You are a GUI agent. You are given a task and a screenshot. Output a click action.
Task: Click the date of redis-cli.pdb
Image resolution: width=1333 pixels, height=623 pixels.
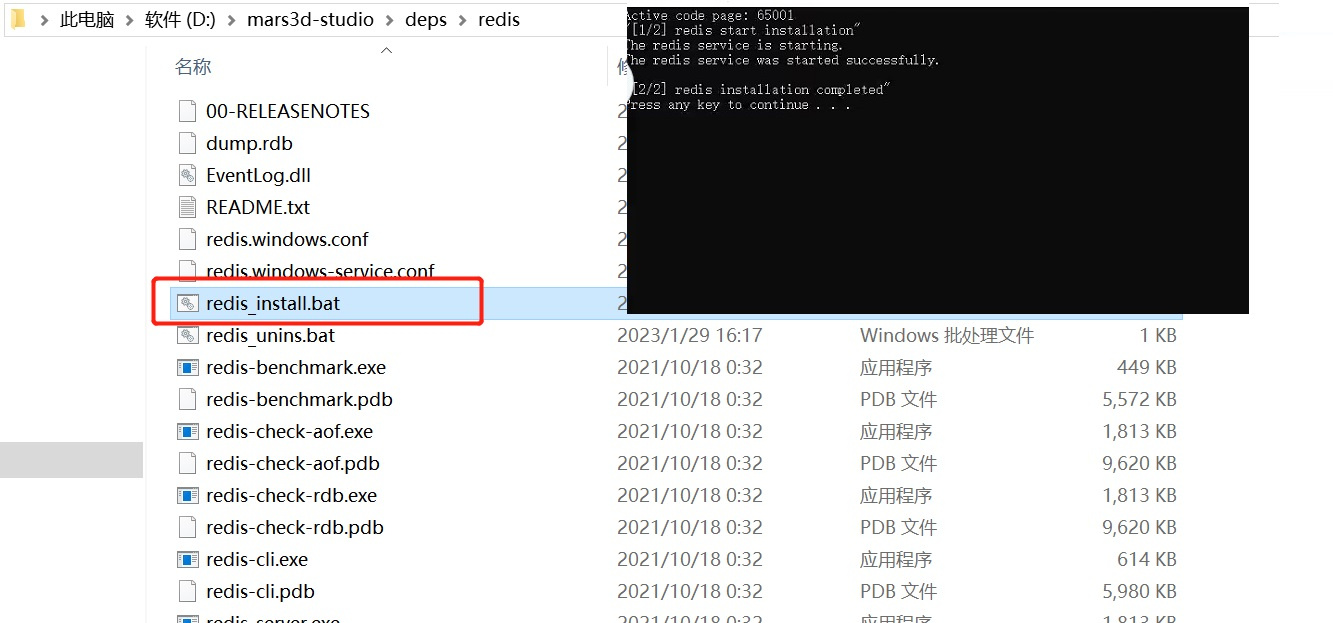tap(690, 591)
